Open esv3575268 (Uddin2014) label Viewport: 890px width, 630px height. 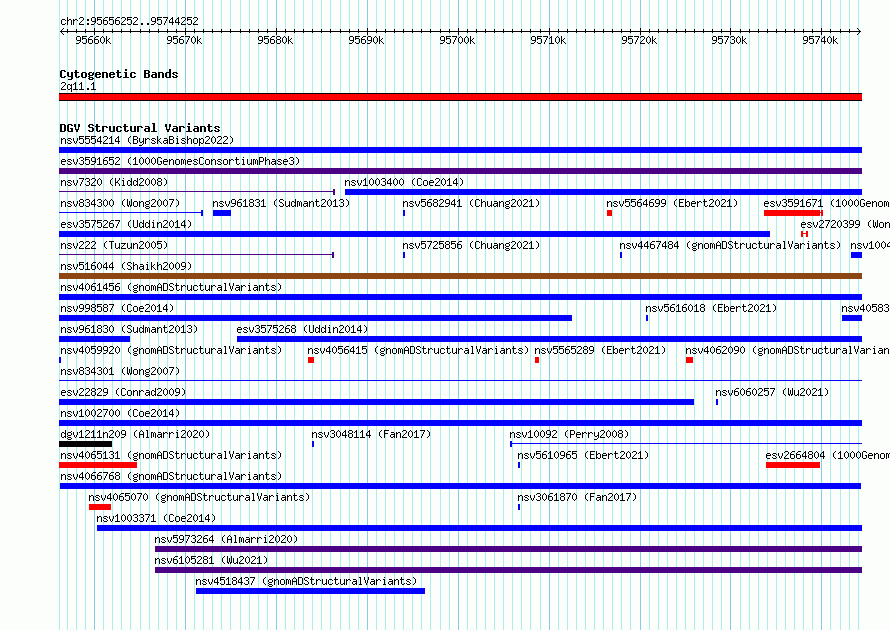[x=302, y=329]
